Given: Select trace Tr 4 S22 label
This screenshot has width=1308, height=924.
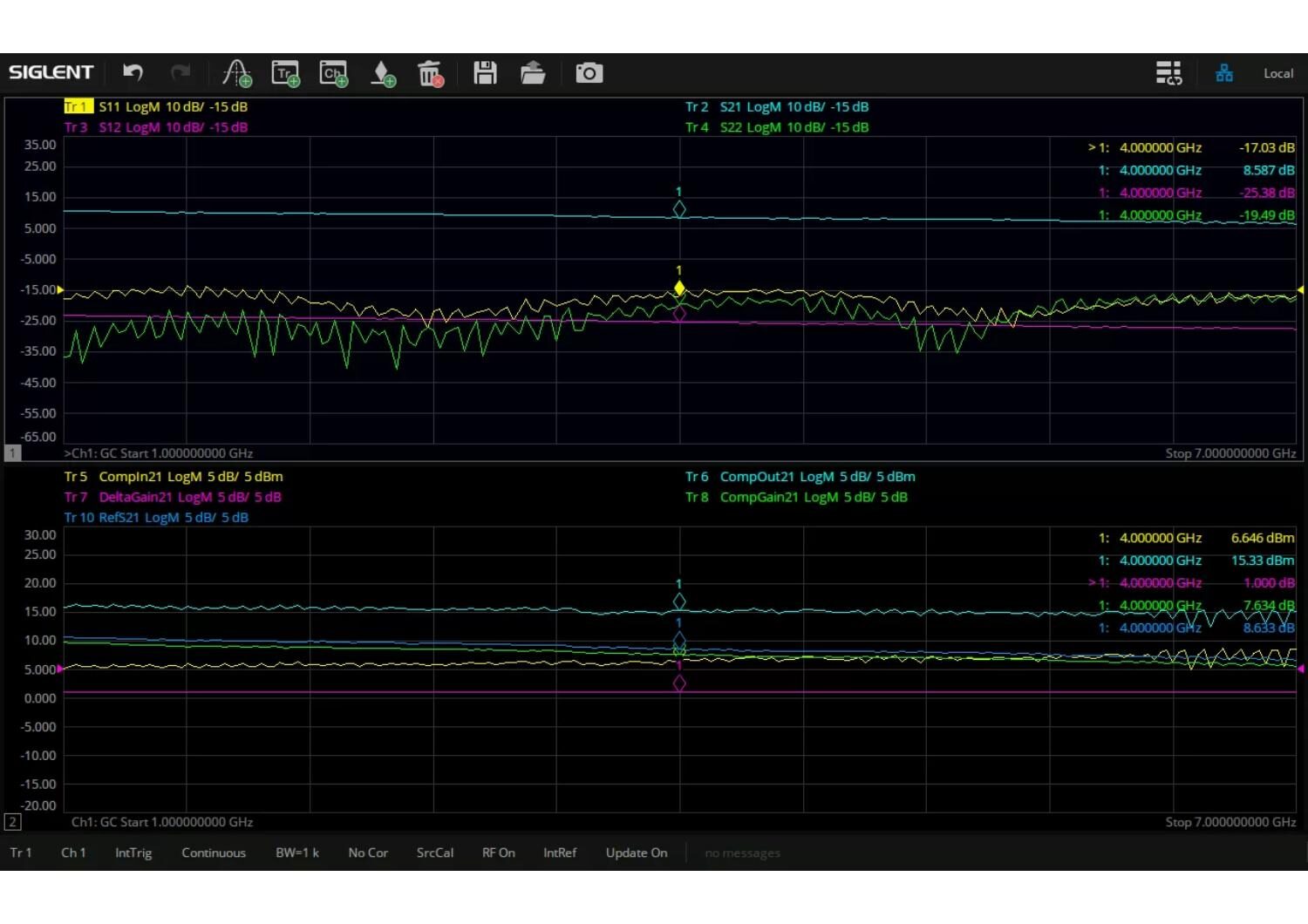Looking at the screenshot, I should [x=777, y=127].
